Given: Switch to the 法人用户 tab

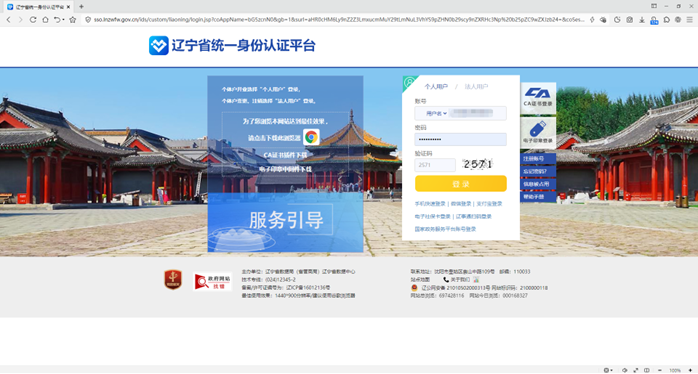Looking at the screenshot, I should pyautogui.click(x=476, y=86).
